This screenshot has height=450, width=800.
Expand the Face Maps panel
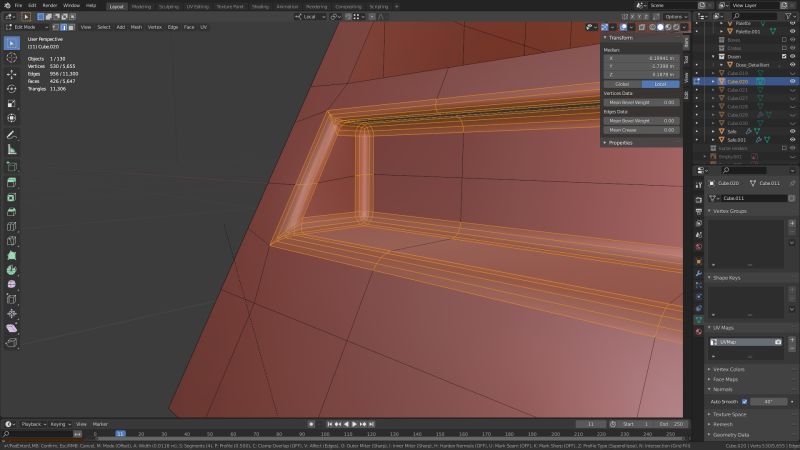point(725,380)
